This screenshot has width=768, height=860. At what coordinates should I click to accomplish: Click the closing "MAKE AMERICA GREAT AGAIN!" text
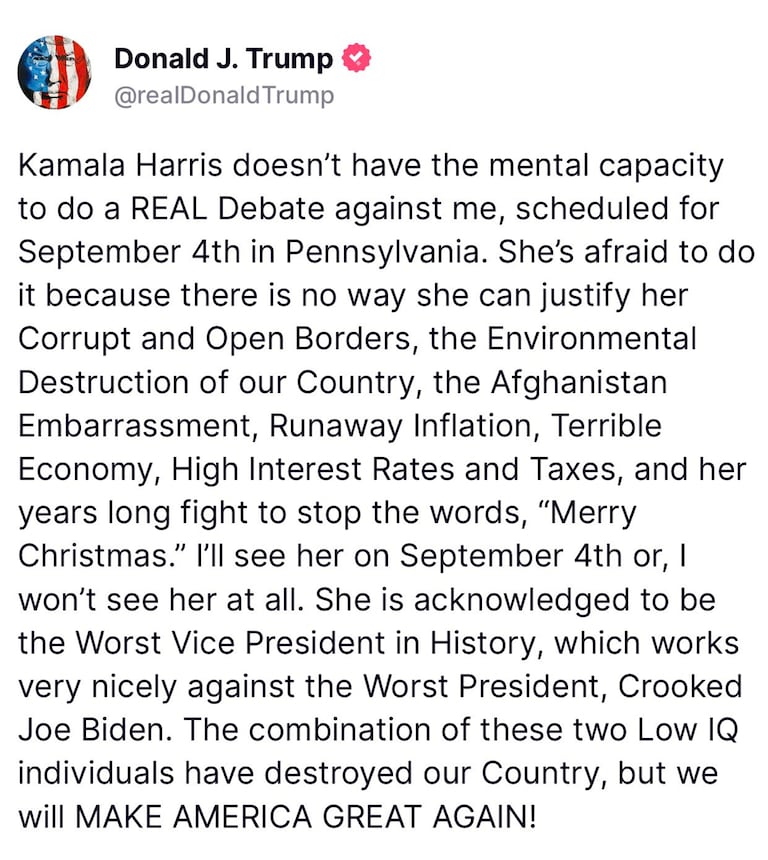(x=305, y=817)
